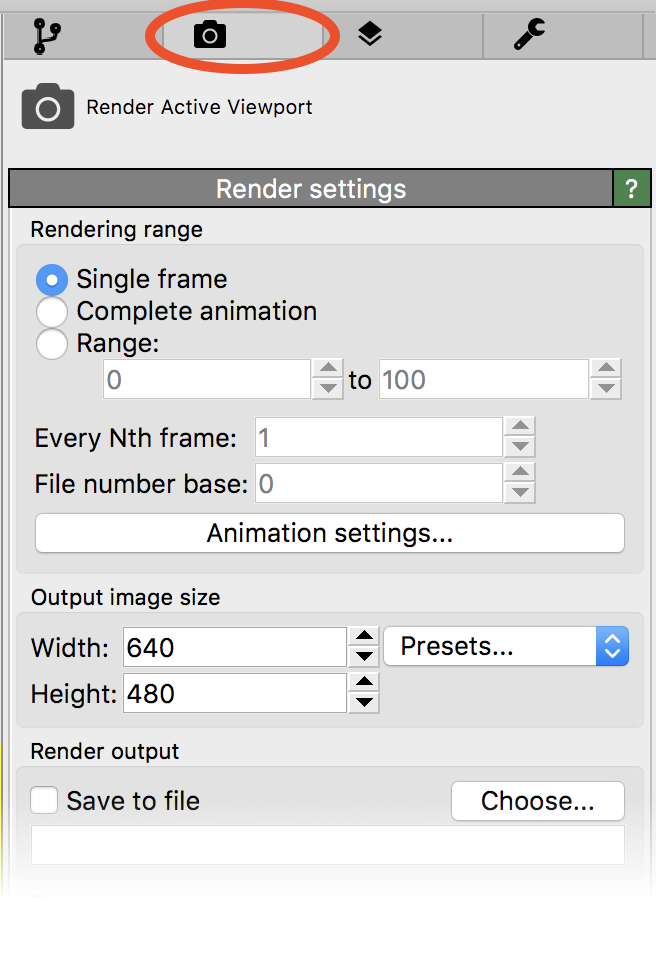Viewport: 656px width, 960px height.
Task: Click Animation settings button
Action: (329, 534)
